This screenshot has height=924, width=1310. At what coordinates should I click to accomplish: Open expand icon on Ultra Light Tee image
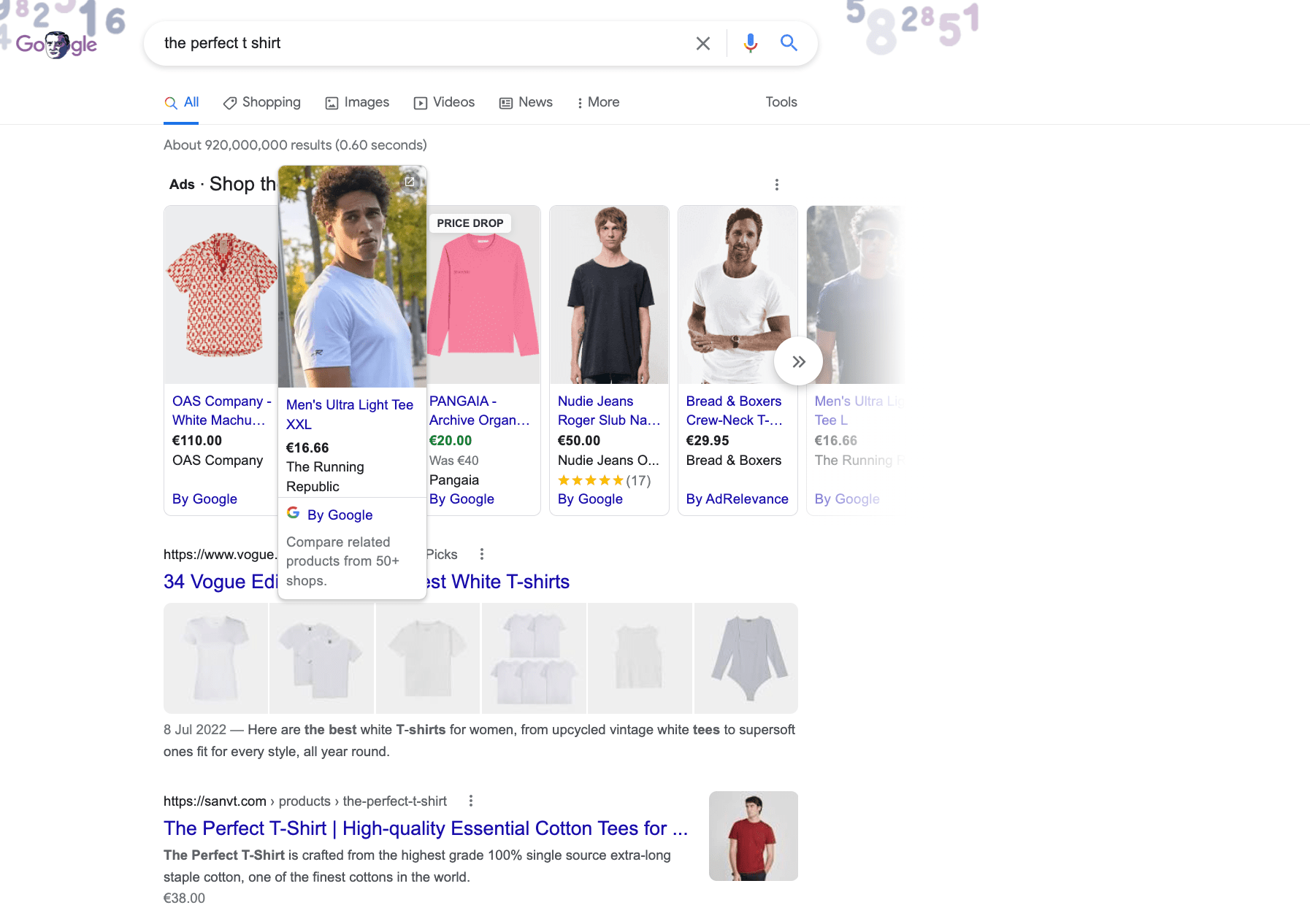click(x=410, y=182)
